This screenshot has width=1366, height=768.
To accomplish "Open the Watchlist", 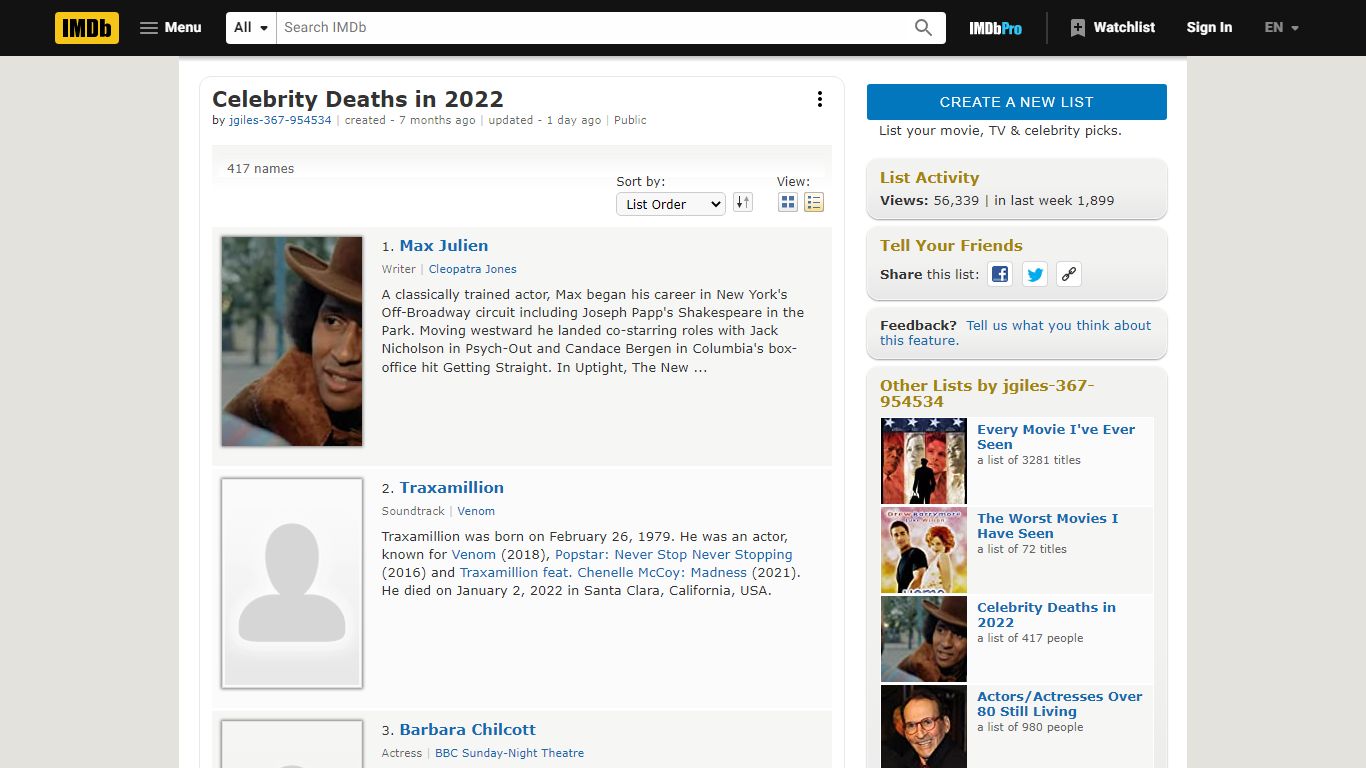I will 1112,28.
